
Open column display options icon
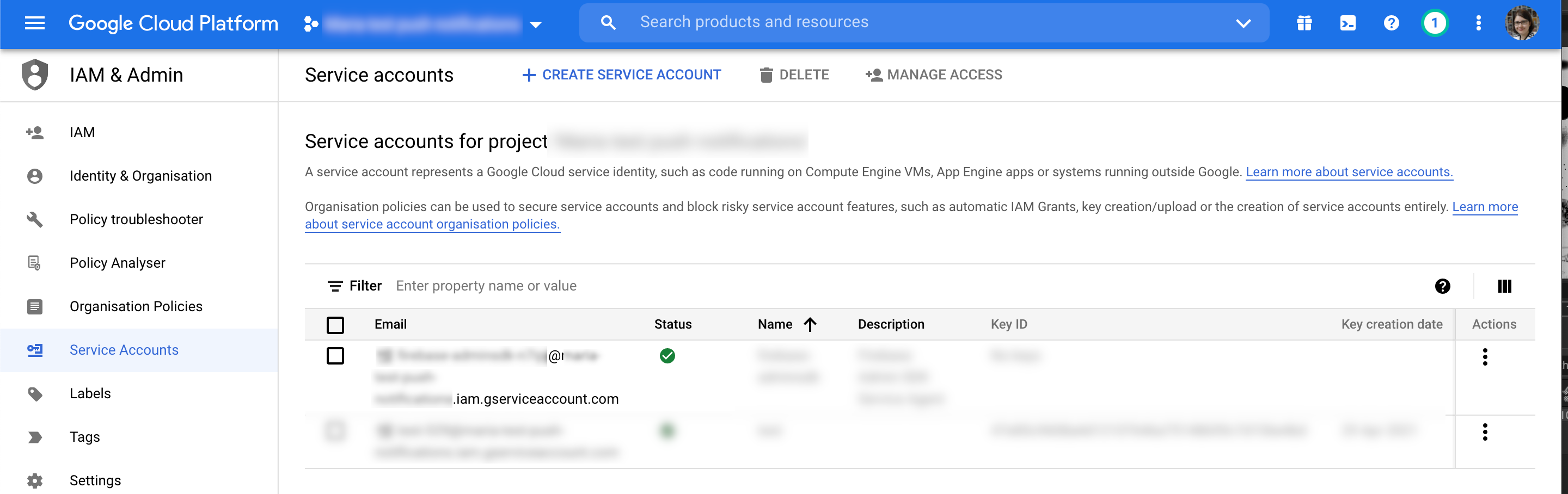[1504, 286]
